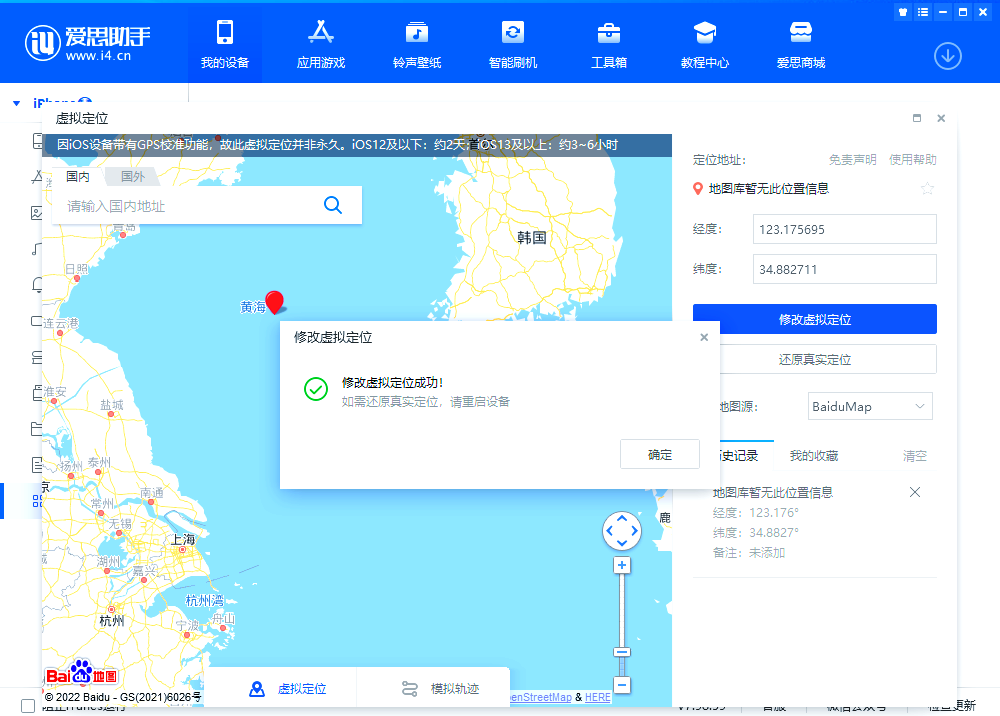This screenshot has height=716, width=1000.
Task: Go to the 智能刷机 smart flash section
Action: [x=512, y=44]
